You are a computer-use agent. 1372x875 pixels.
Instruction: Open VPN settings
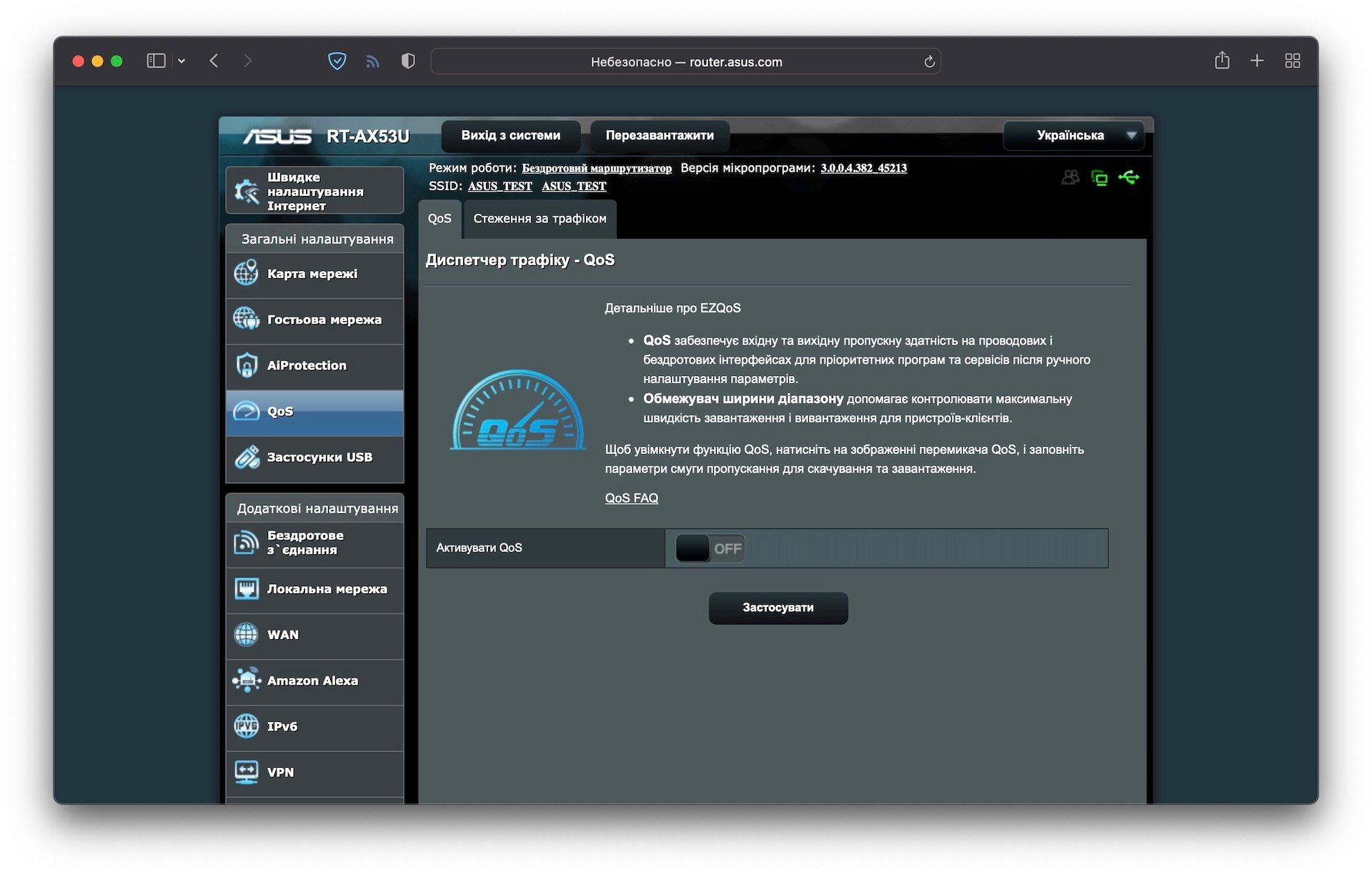pyautogui.click(x=314, y=772)
